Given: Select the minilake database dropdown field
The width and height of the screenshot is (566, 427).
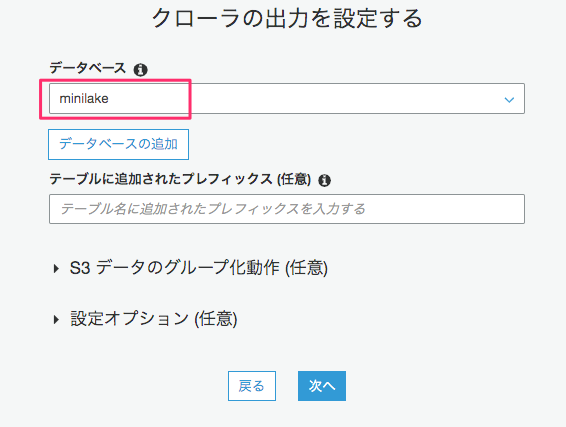Looking at the screenshot, I should click(287, 99).
